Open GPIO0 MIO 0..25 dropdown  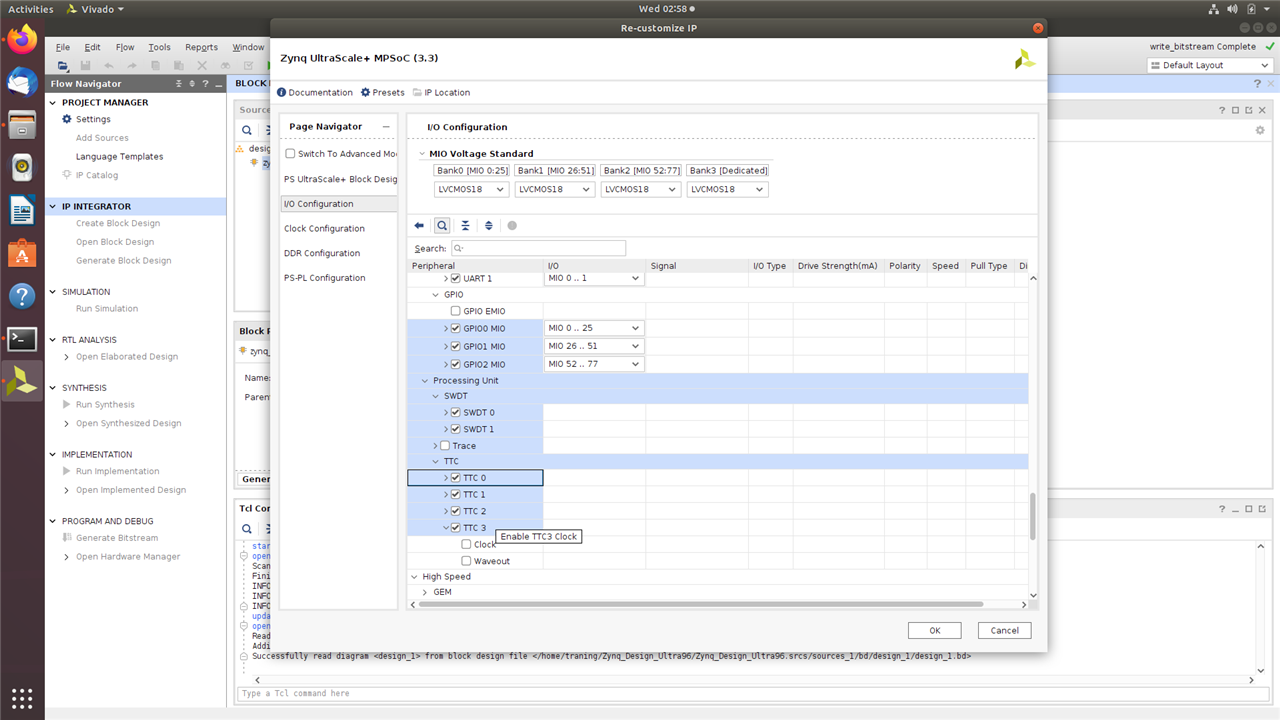click(594, 328)
